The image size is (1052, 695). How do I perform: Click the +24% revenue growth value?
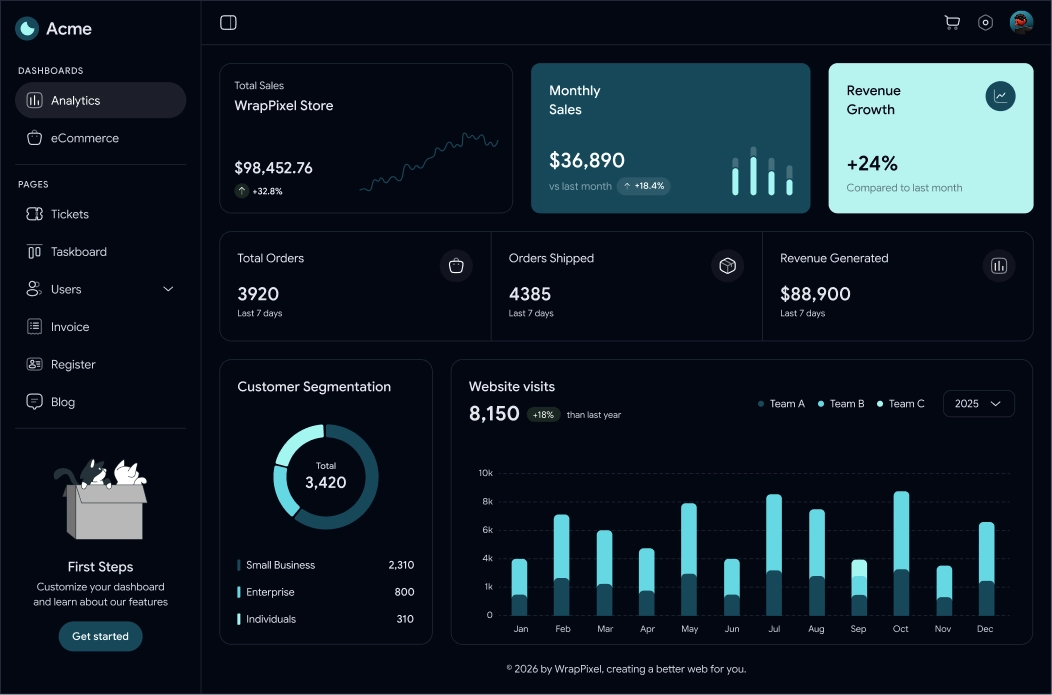pos(872,164)
